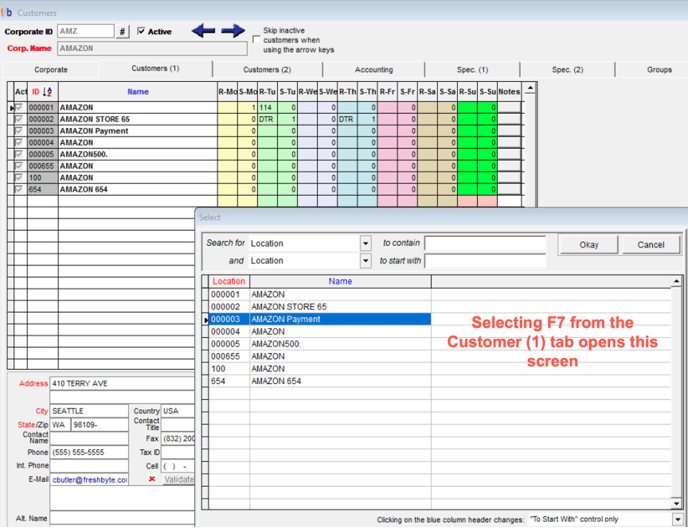Image resolution: width=688 pixels, height=528 pixels.
Task: Open the Groups tab
Action: coord(659,70)
